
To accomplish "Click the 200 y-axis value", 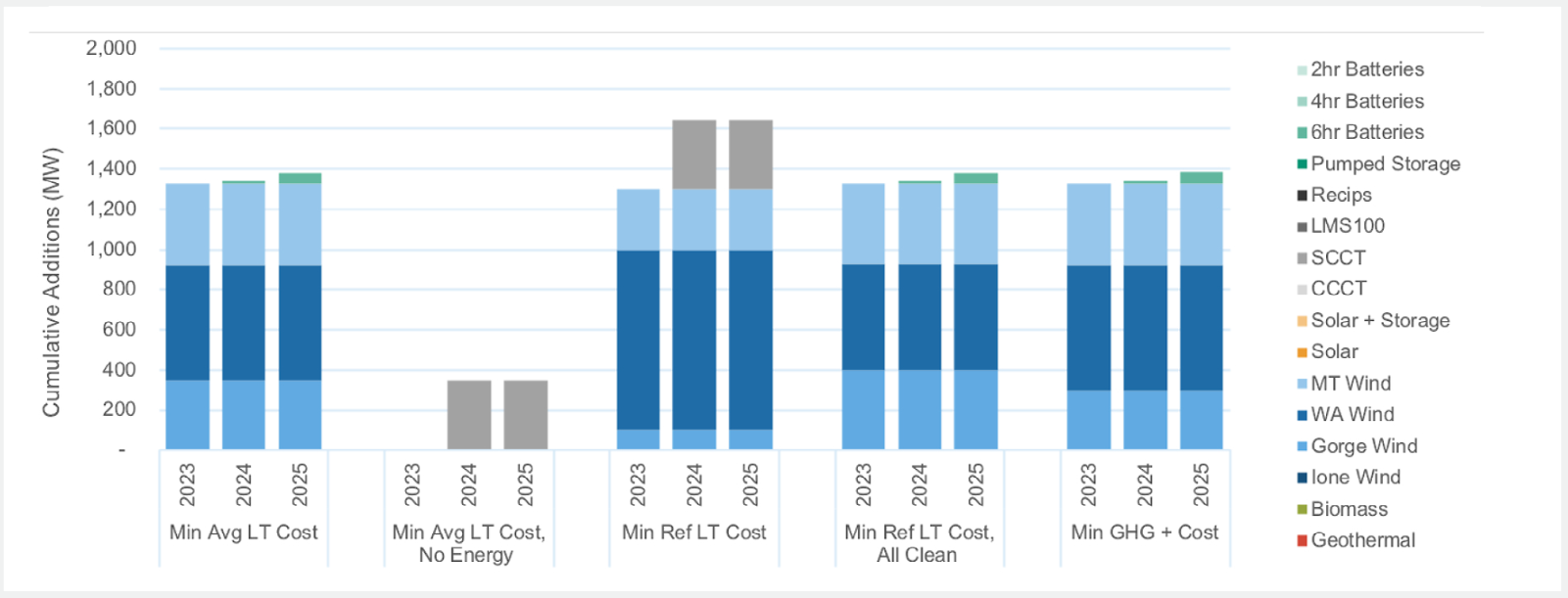I will click(119, 409).
